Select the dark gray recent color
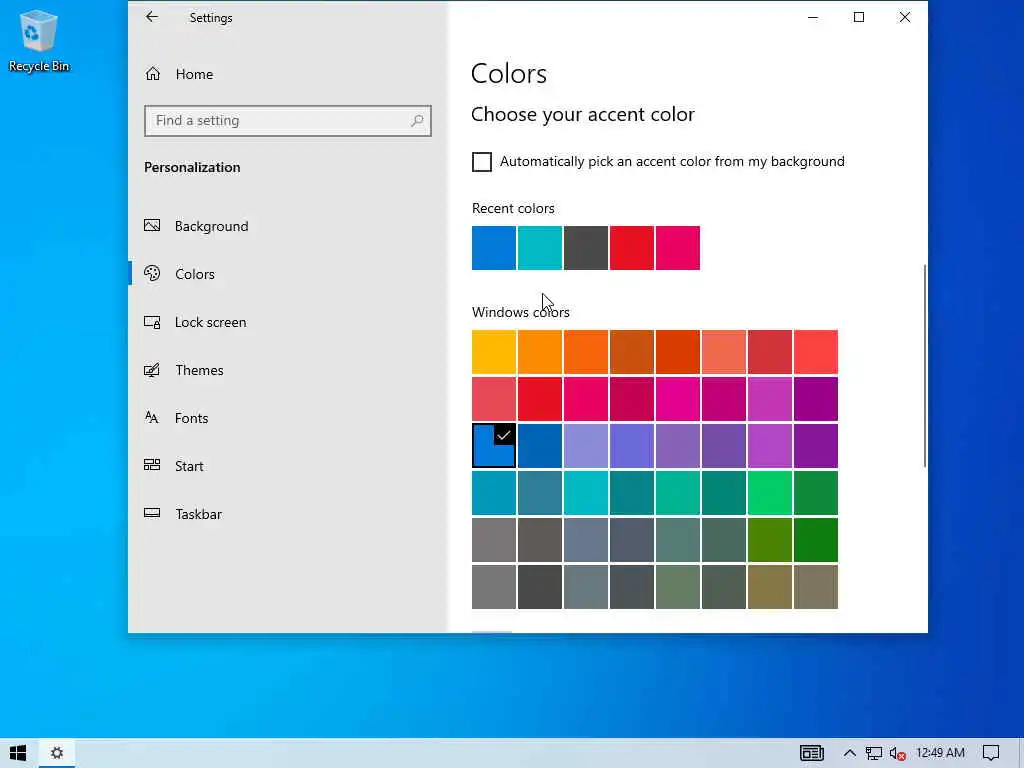The image size is (1024, 768). [x=586, y=248]
